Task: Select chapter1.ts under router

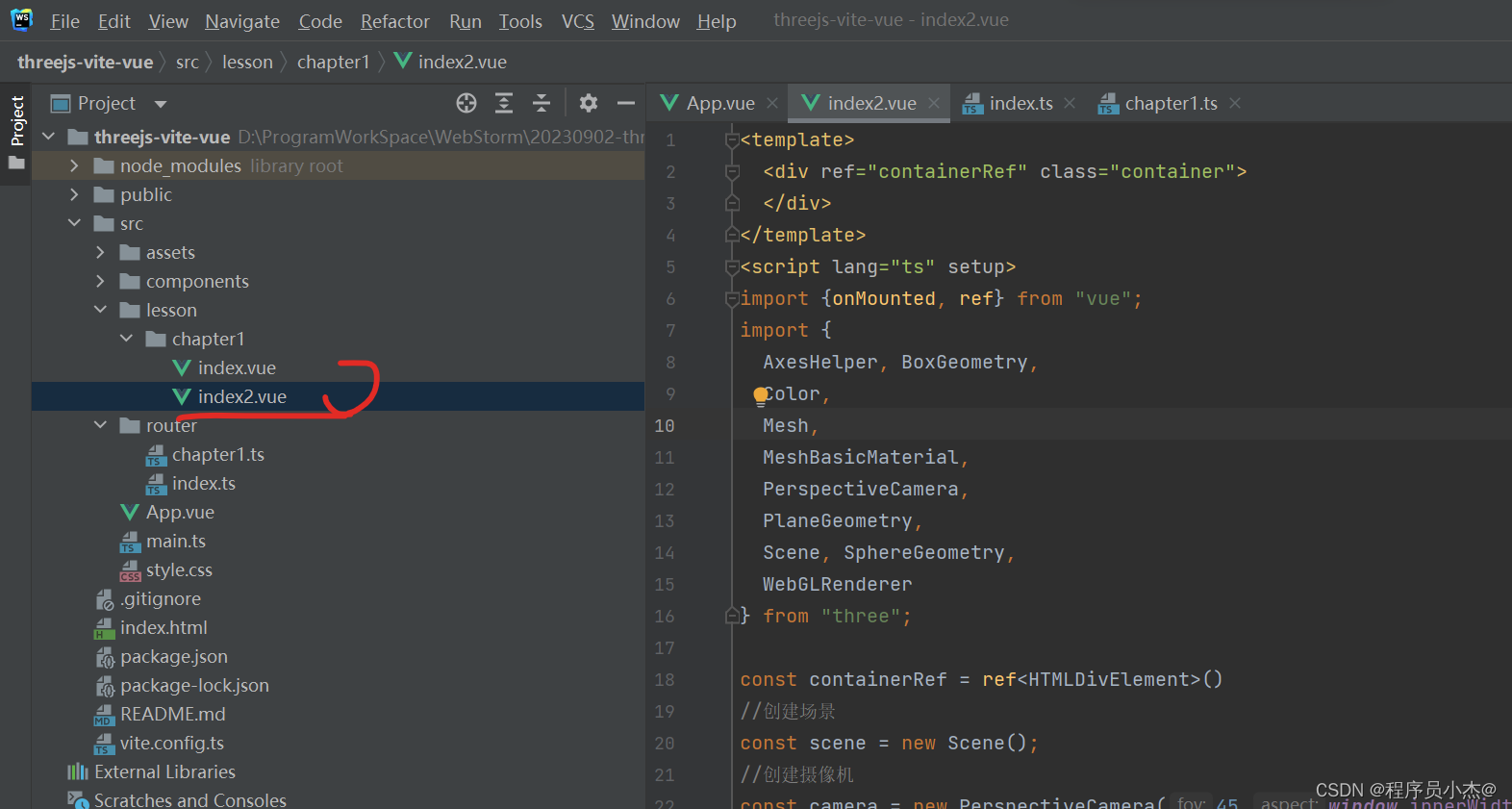Action: tap(217, 454)
